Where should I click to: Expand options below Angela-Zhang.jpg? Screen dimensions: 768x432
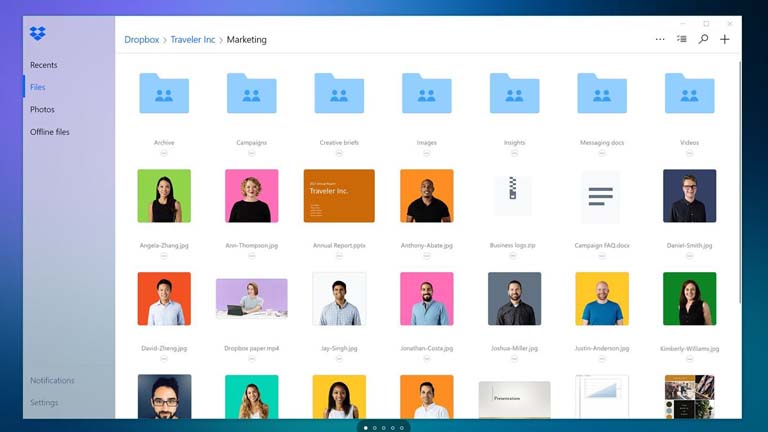point(164,255)
